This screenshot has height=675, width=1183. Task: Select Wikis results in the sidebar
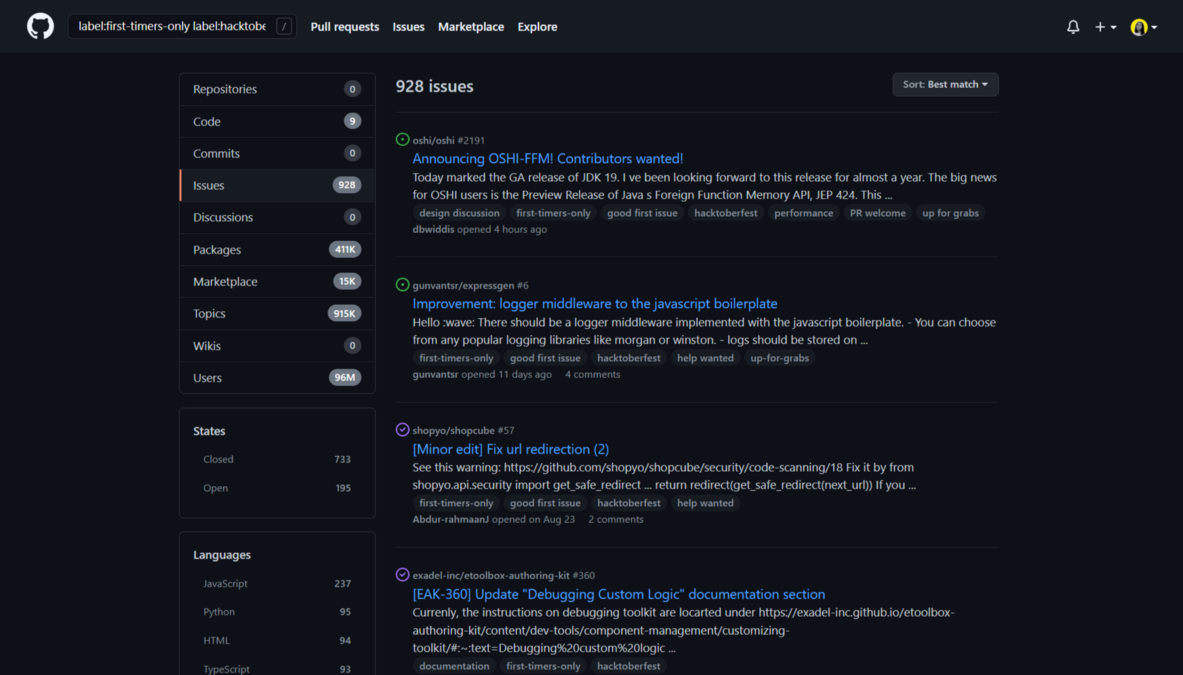point(277,345)
